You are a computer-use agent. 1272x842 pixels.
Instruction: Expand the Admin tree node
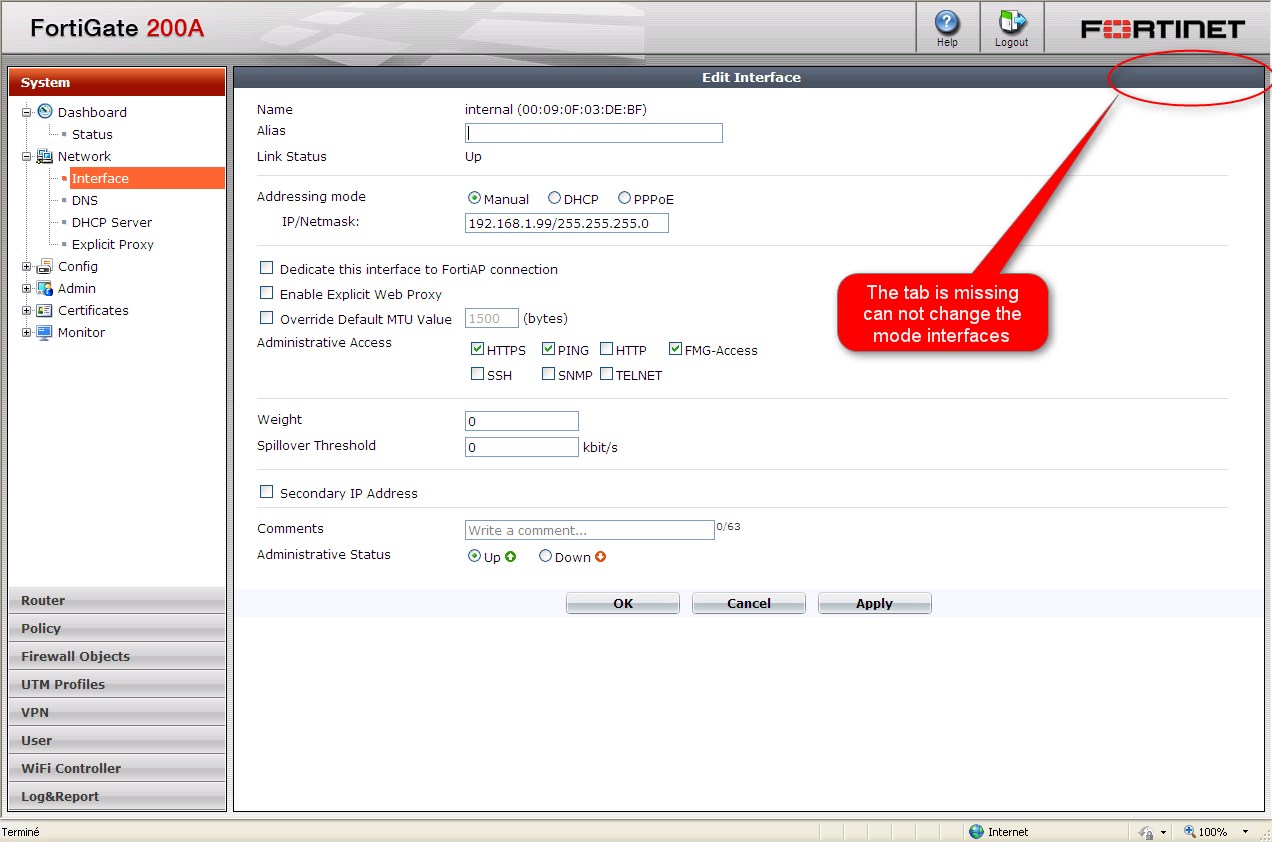[27, 288]
